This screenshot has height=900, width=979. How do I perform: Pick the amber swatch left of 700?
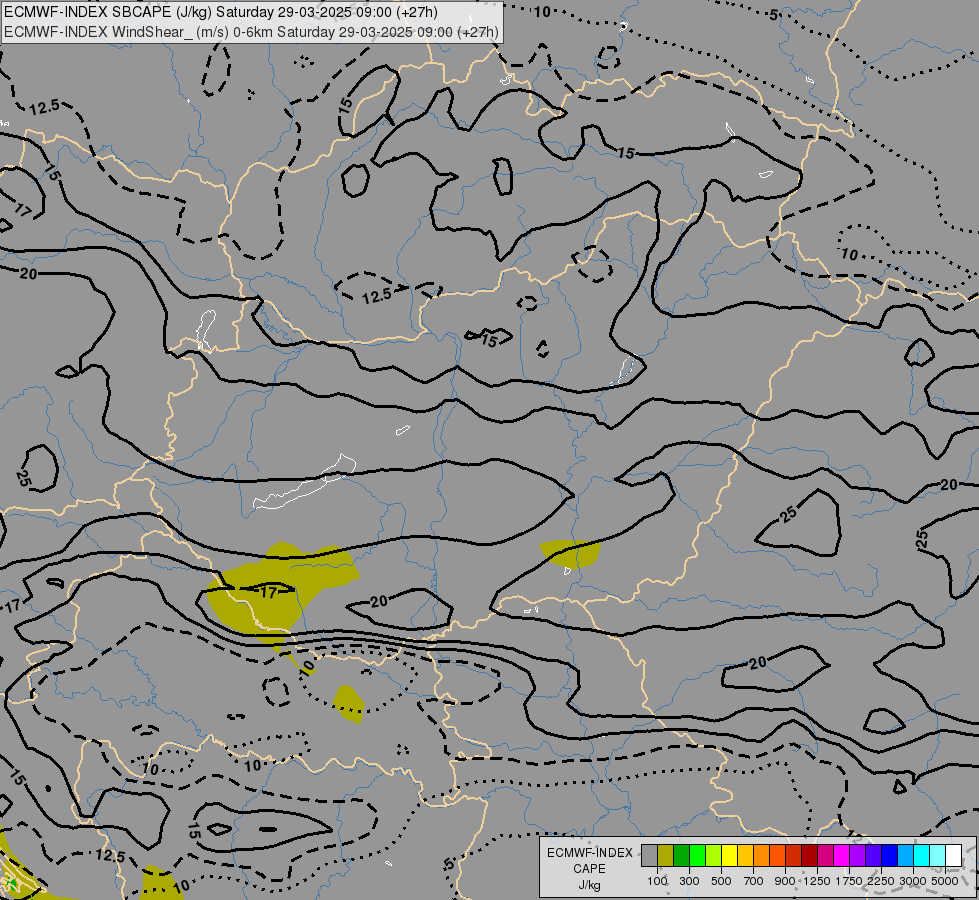(745, 856)
